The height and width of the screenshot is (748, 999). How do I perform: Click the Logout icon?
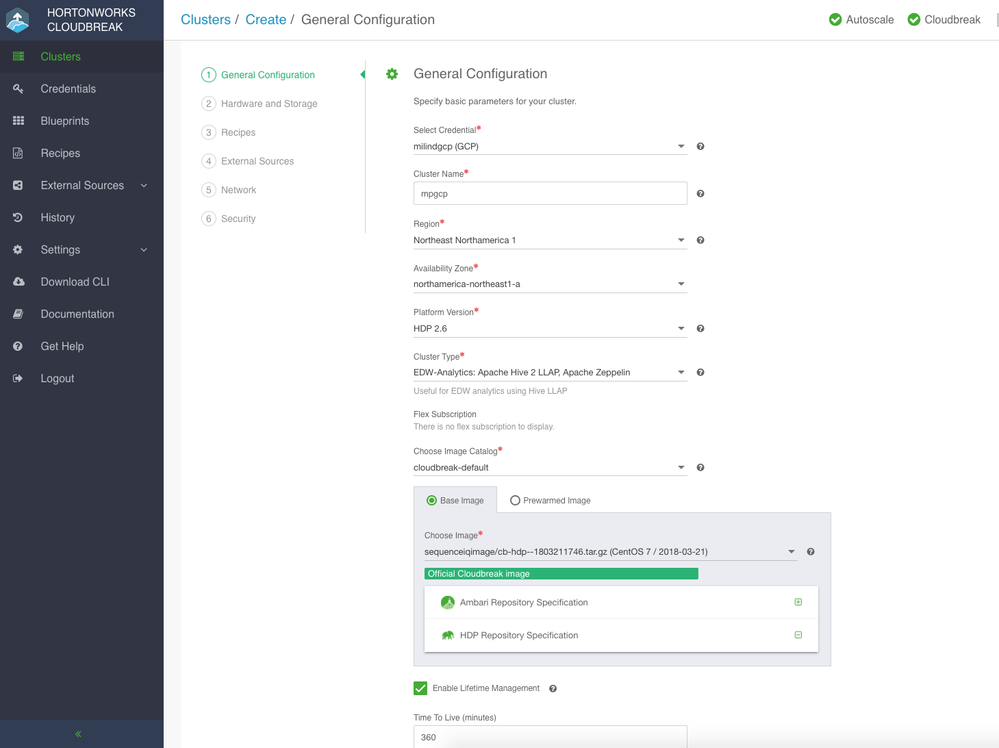(x=18, y=378)
